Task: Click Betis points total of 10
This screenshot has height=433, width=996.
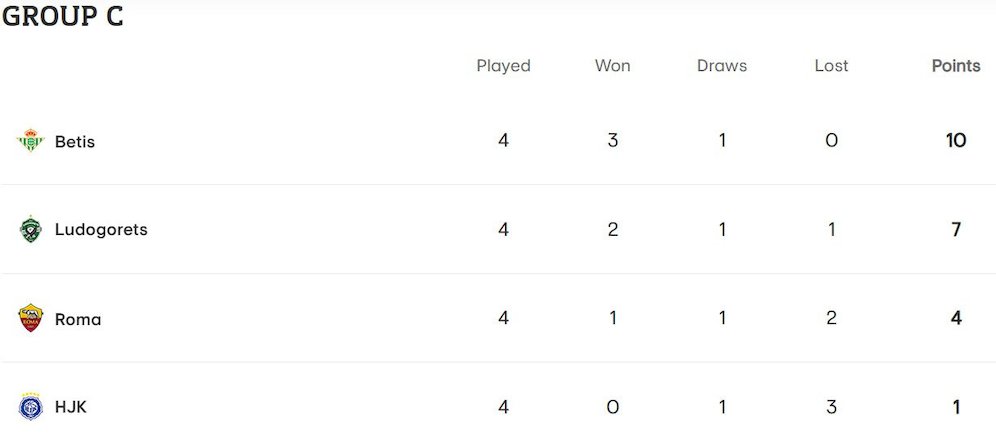Action: click(x=956, y=141)
